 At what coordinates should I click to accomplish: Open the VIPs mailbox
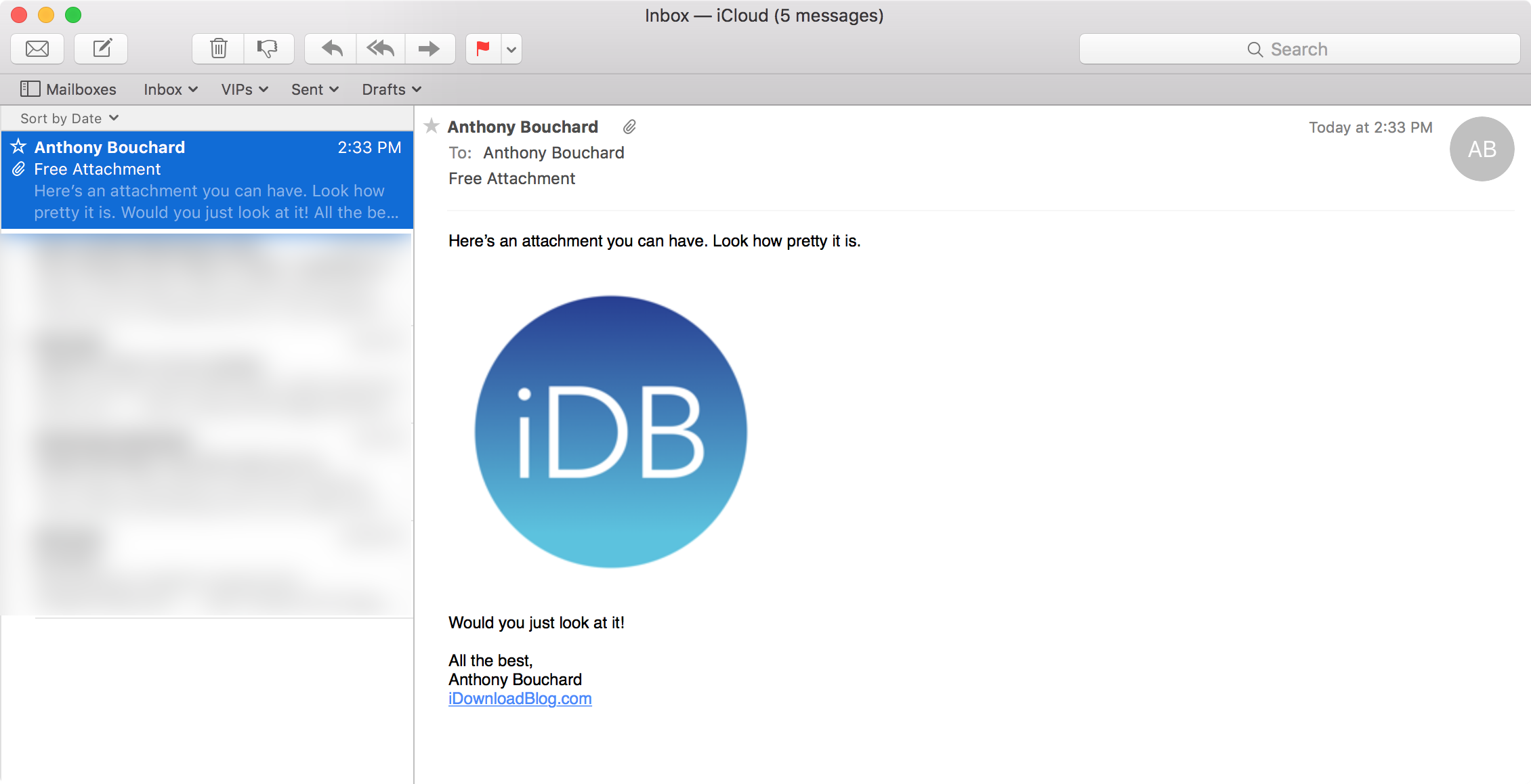243,89
